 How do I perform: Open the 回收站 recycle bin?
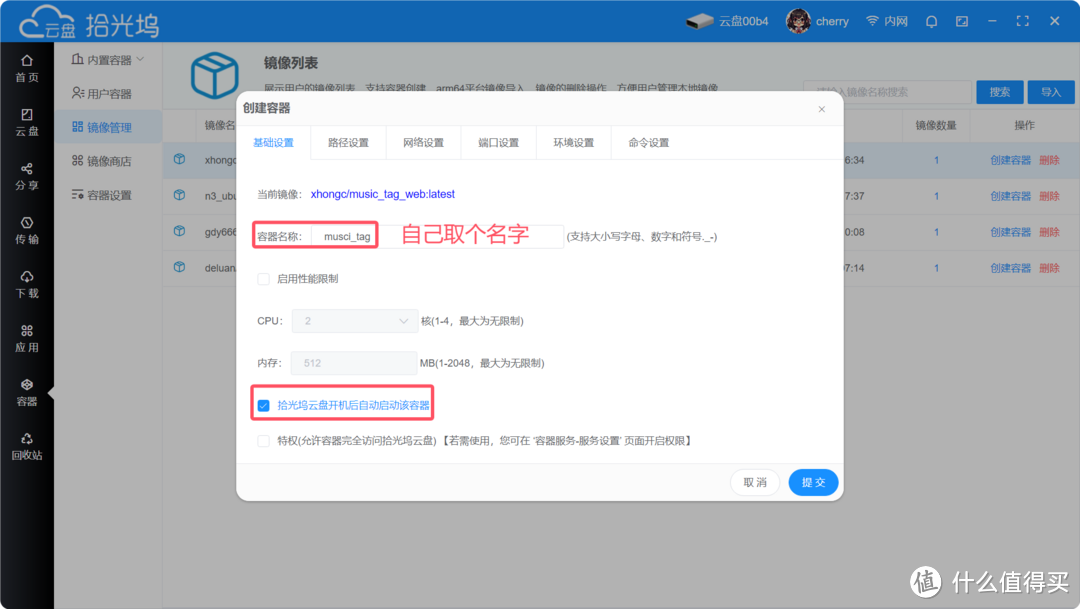(27, 447)
